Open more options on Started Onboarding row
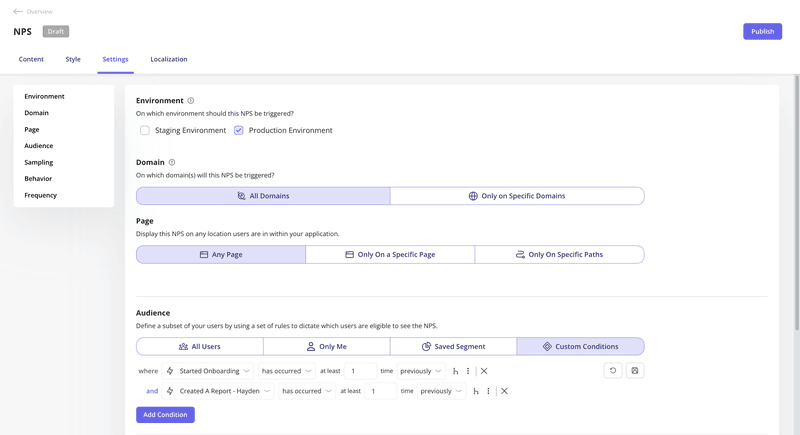 [468, 371]
